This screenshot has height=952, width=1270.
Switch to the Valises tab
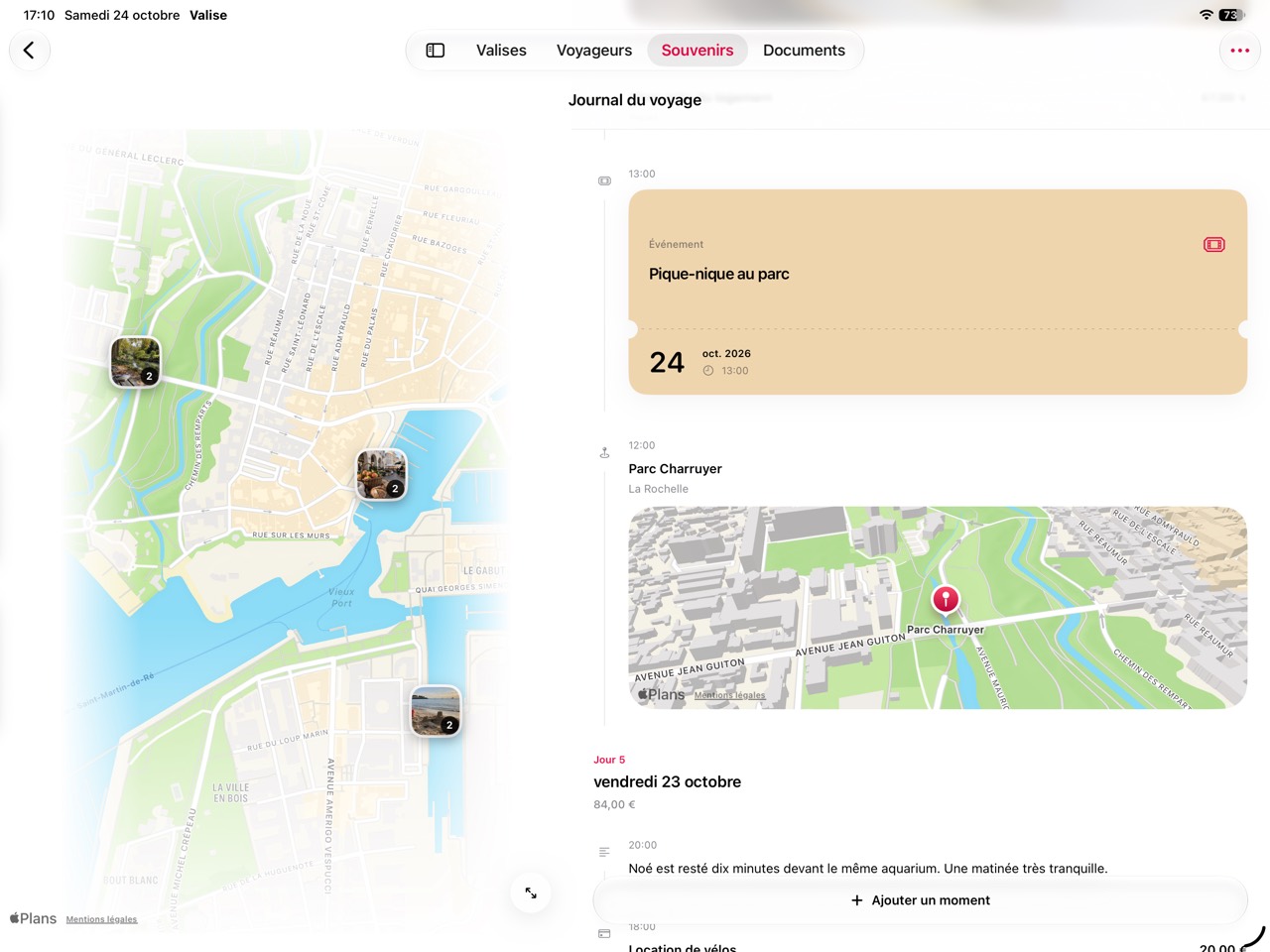click(x=501, y=51)
